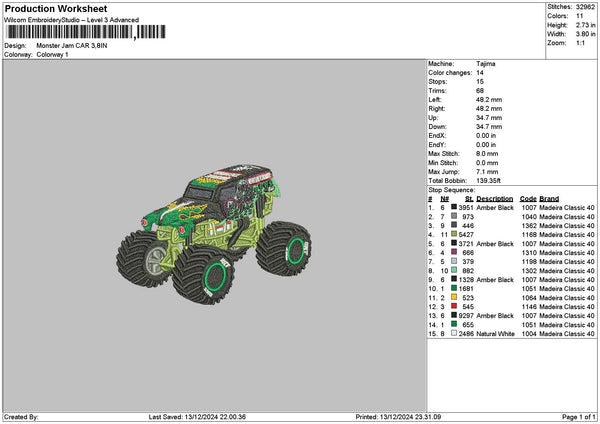Click stitch count 9297 in row 13

(x=466, y=316)
